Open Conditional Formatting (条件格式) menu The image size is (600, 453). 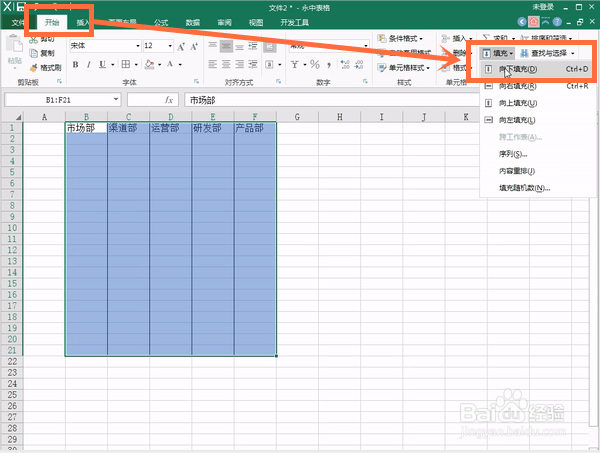coord(400,38)
